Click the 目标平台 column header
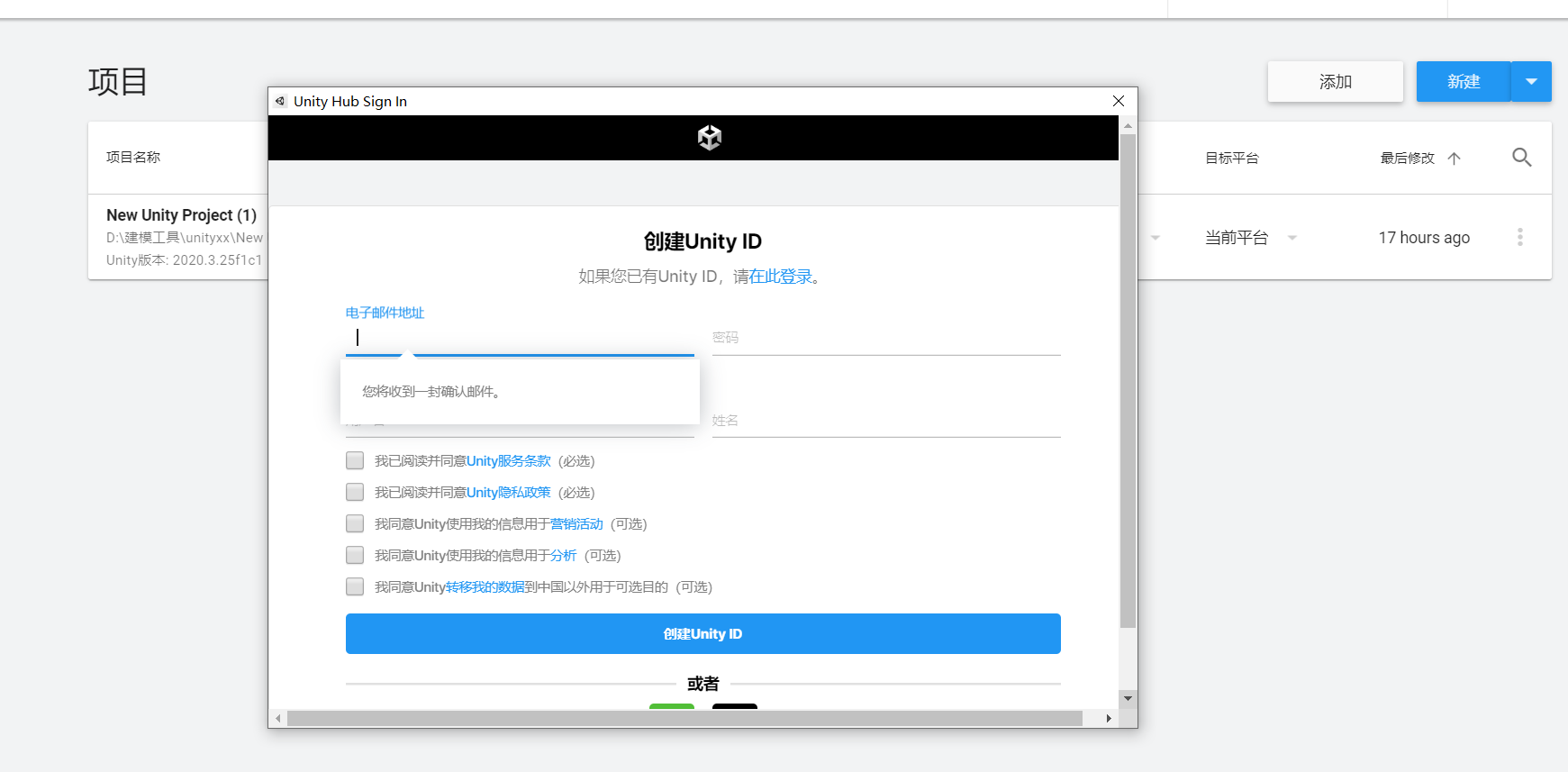 tap(1232, 159)
